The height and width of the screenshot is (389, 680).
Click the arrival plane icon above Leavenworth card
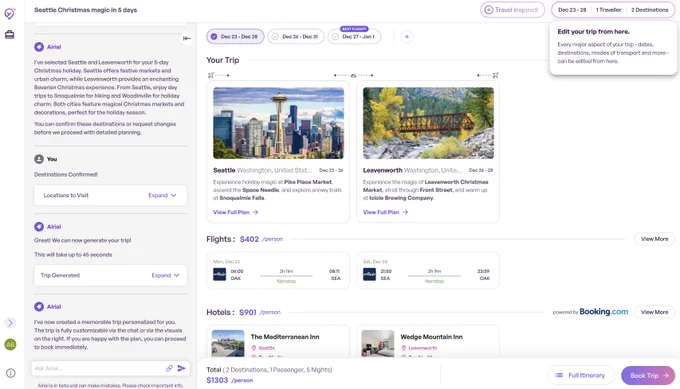496,75
